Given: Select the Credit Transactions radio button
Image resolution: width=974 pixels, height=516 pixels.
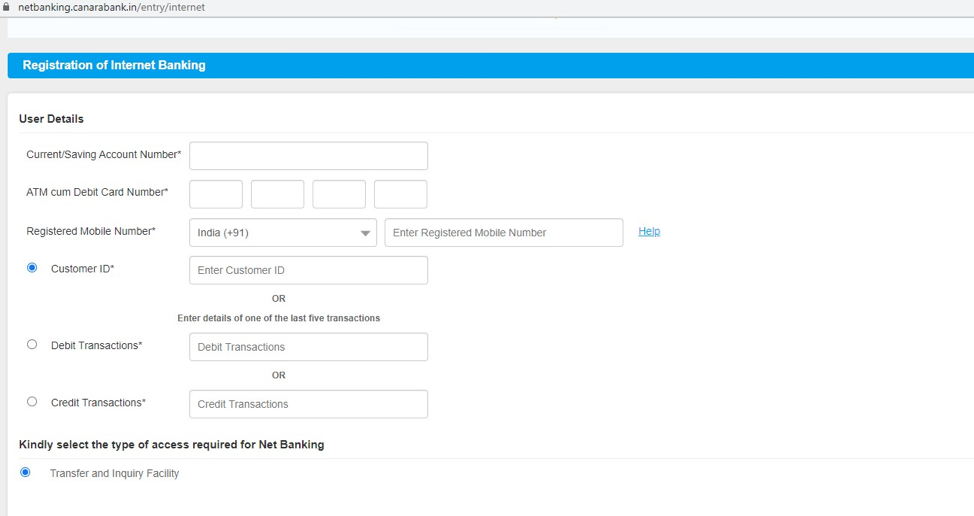Looking at the screenshot, I should coord(32,402).
